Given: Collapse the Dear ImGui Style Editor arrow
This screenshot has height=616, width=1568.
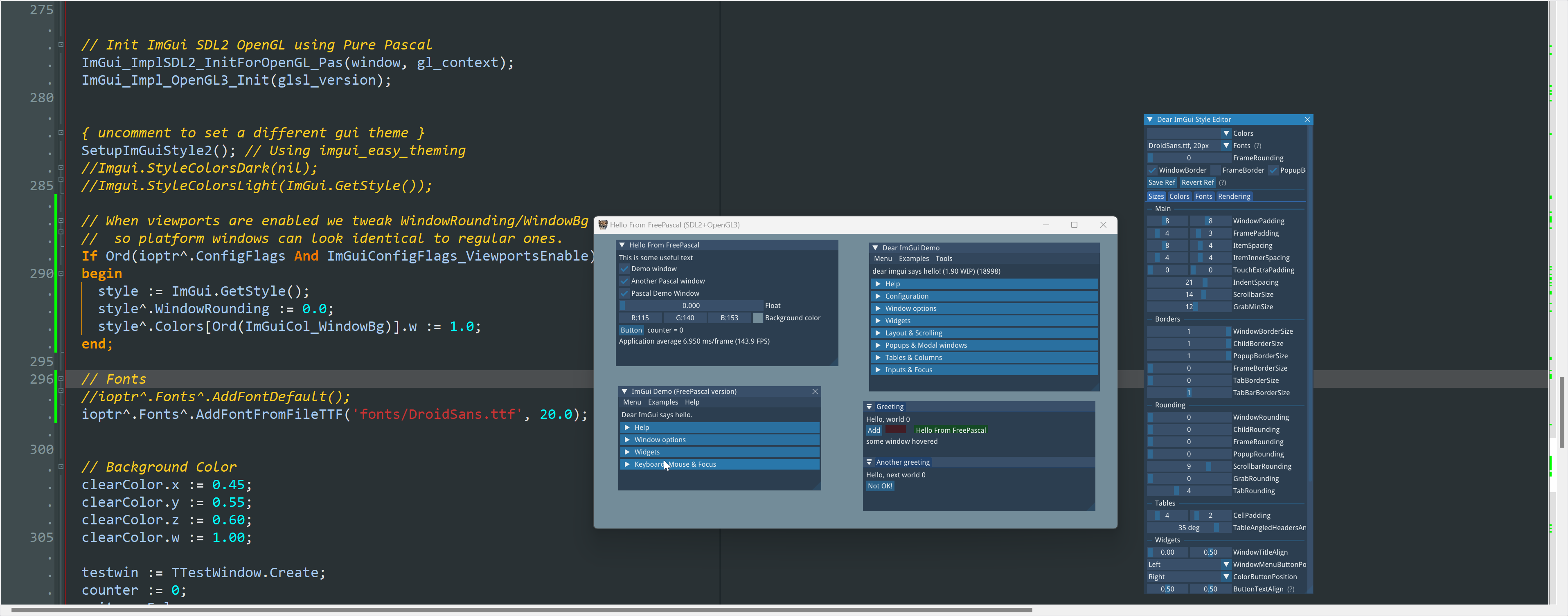Looking at the screenshot, I should (1150, 120).
